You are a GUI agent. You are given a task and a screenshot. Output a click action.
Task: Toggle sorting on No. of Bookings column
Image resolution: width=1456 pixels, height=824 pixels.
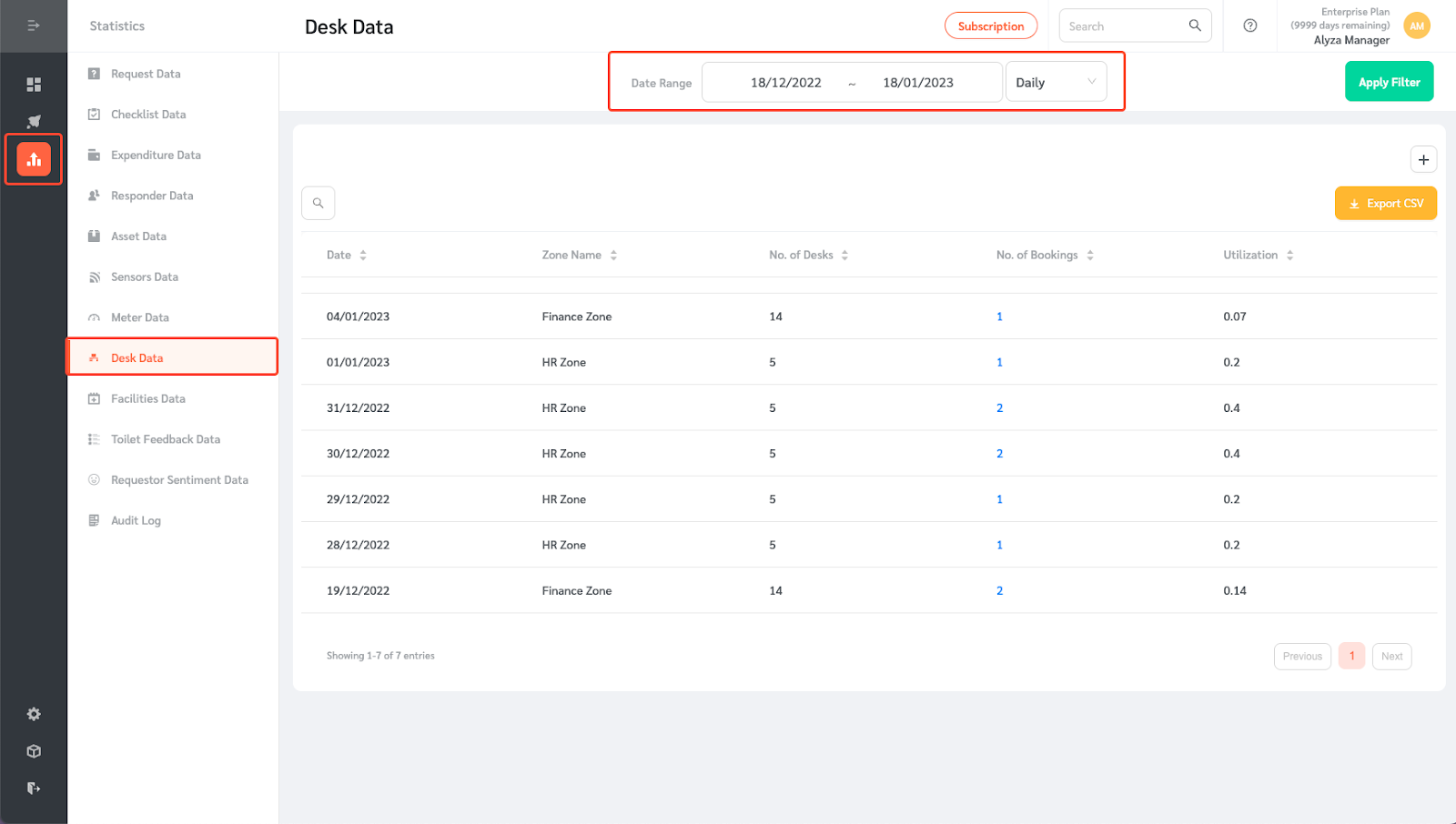pos(1091,255)
